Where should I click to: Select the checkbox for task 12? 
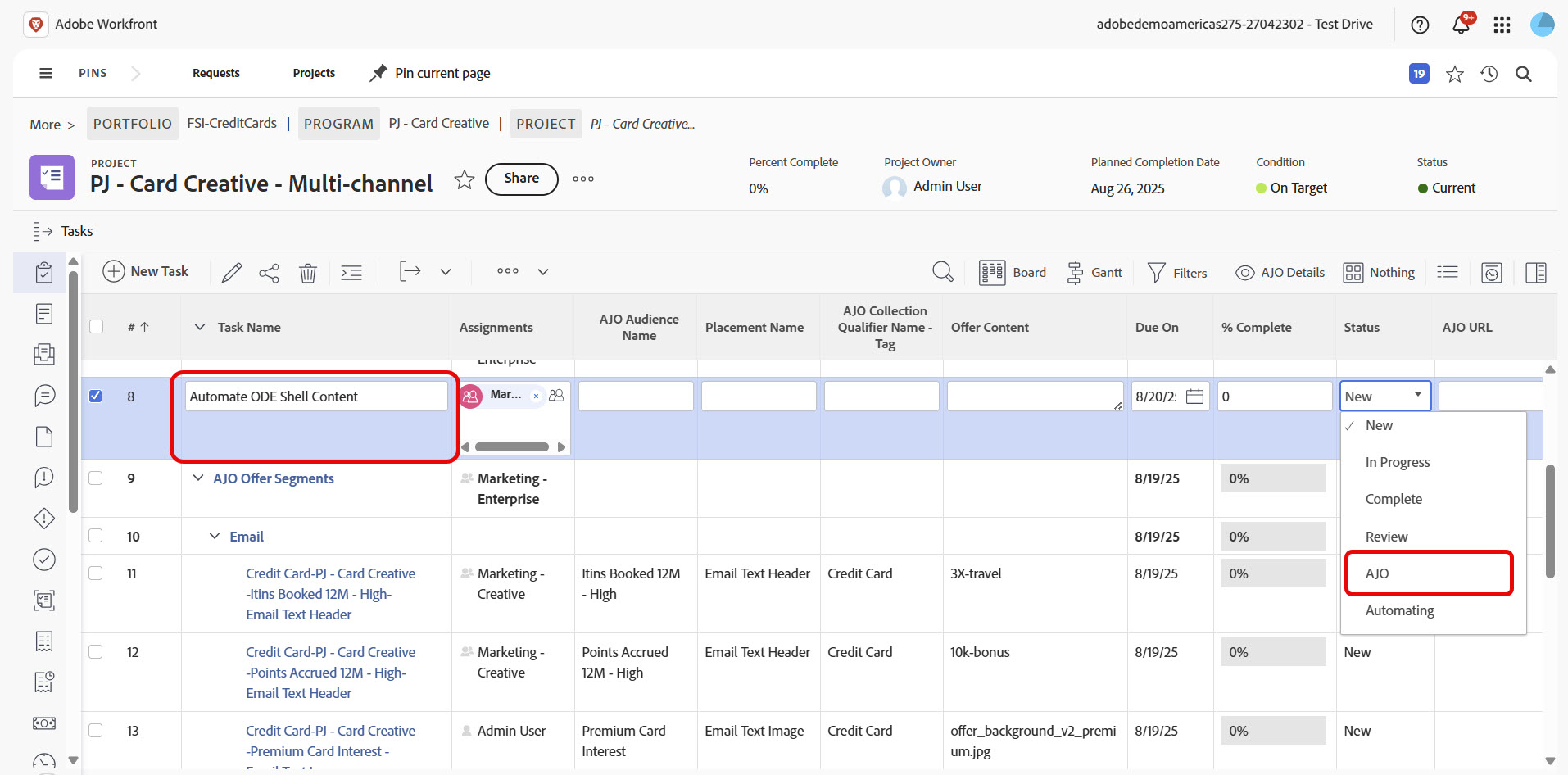(x=96, y=651)
